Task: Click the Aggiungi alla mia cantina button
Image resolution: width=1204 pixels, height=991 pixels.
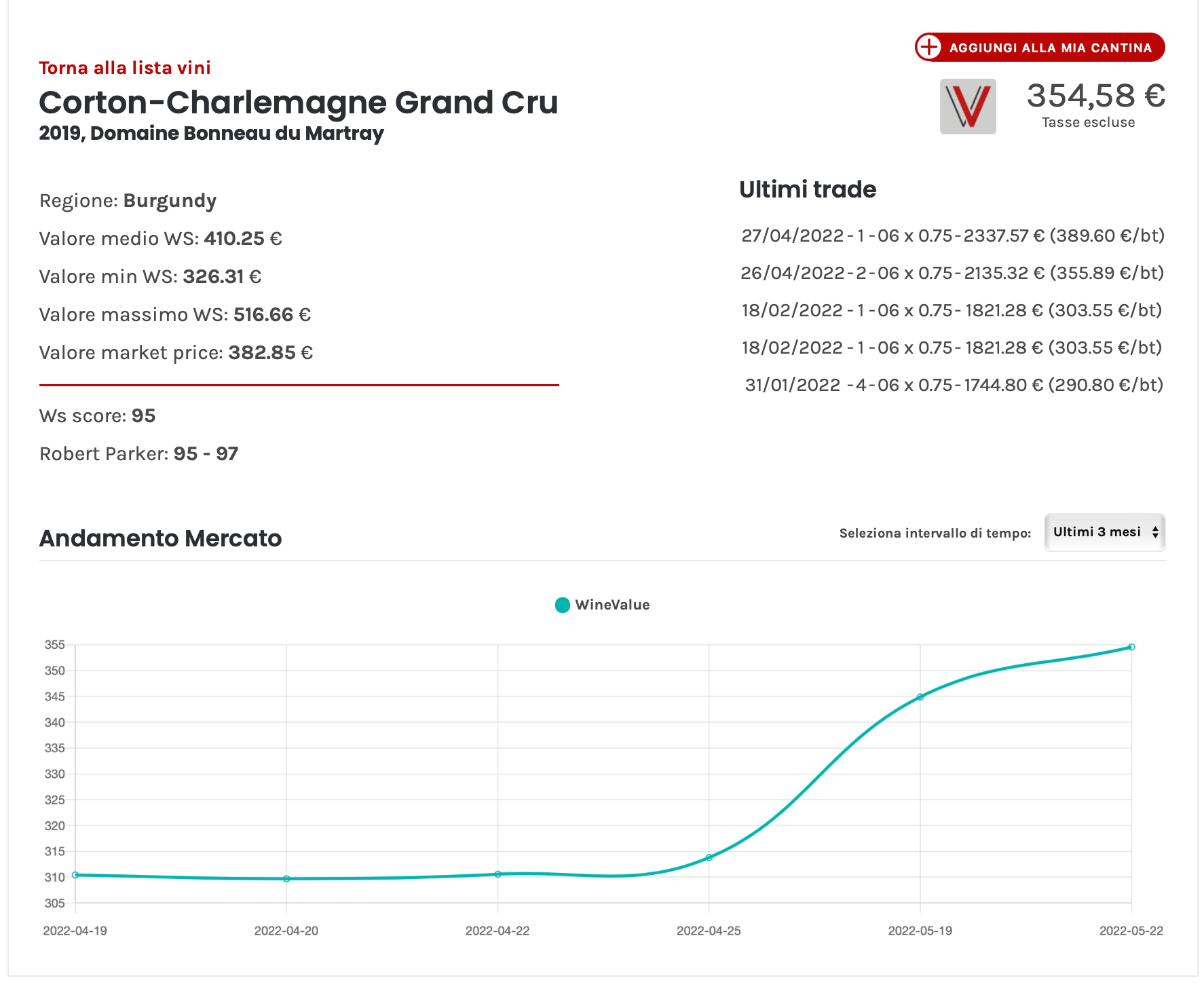Action: pyautogui.click(x=1040, y=48)
